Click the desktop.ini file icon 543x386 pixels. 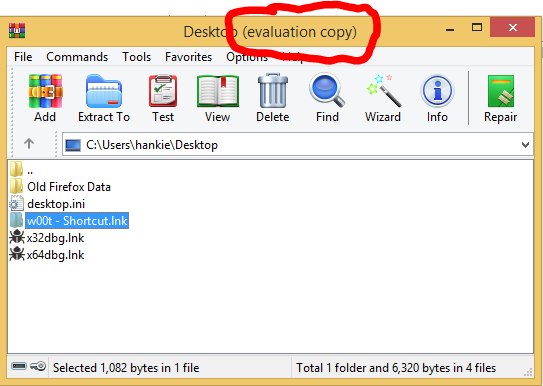tap(16, 203)
